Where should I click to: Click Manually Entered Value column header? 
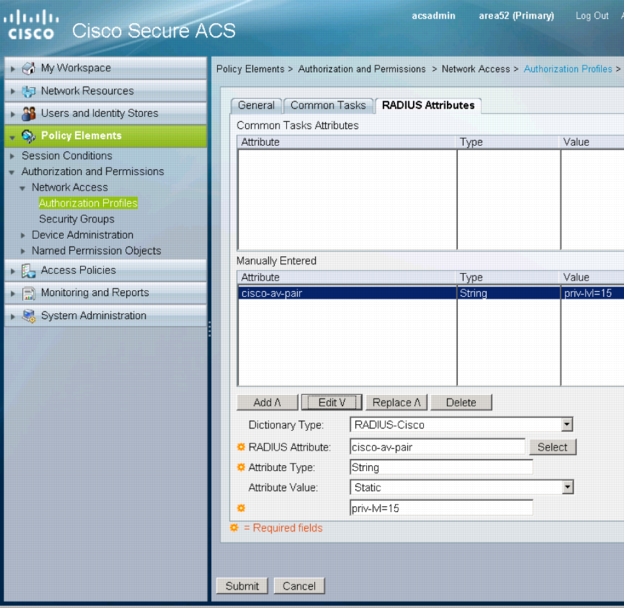click(x=592, y=278)
